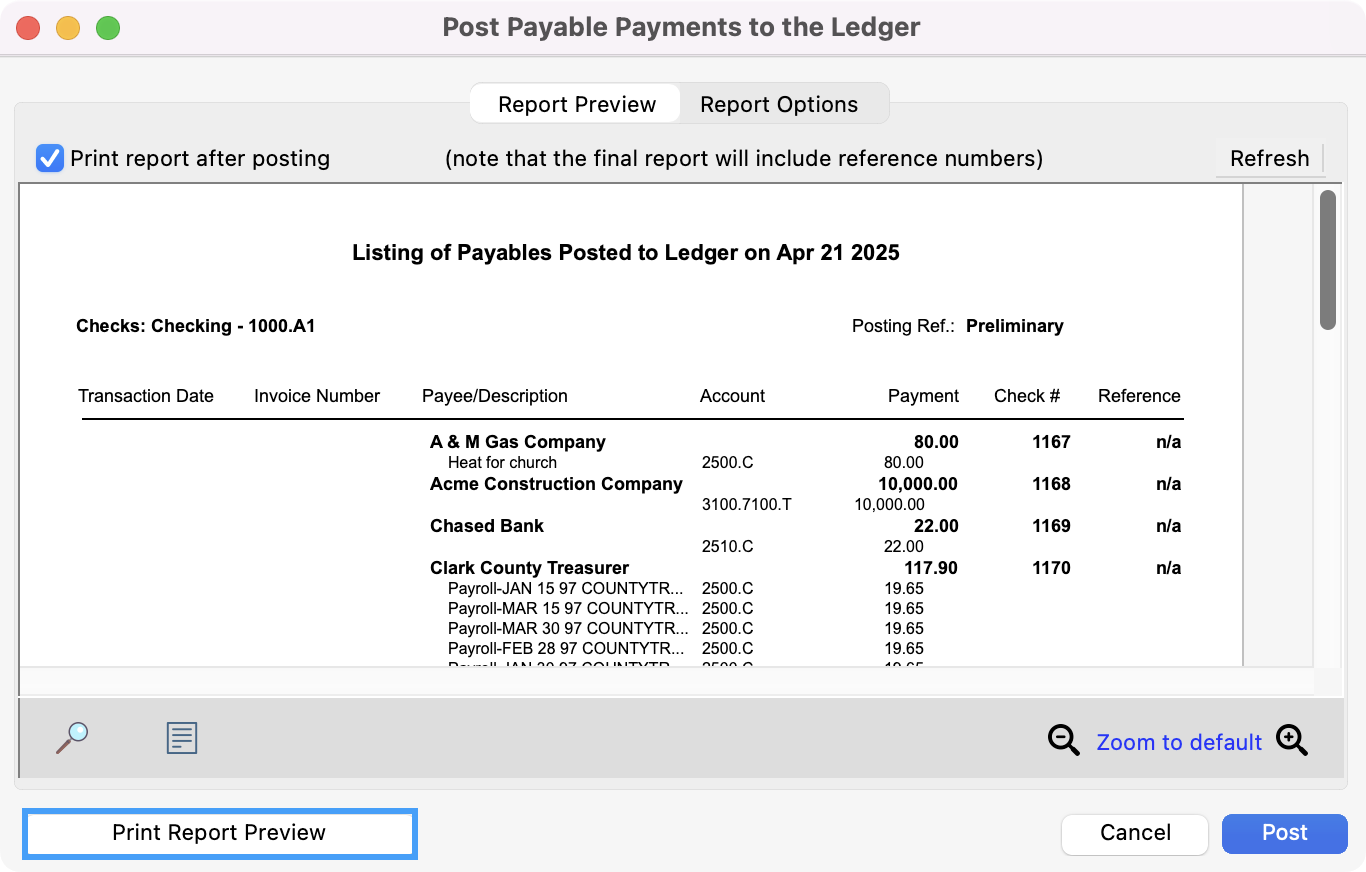Cancel posting payable payments

(x=1135, y=833)
